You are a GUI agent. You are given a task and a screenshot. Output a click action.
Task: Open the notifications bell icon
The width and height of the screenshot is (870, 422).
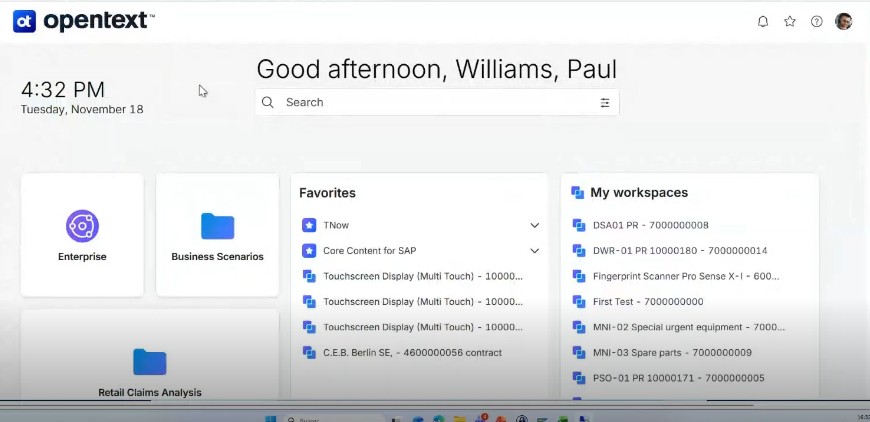pyautogui.click(x=763, y=22)
